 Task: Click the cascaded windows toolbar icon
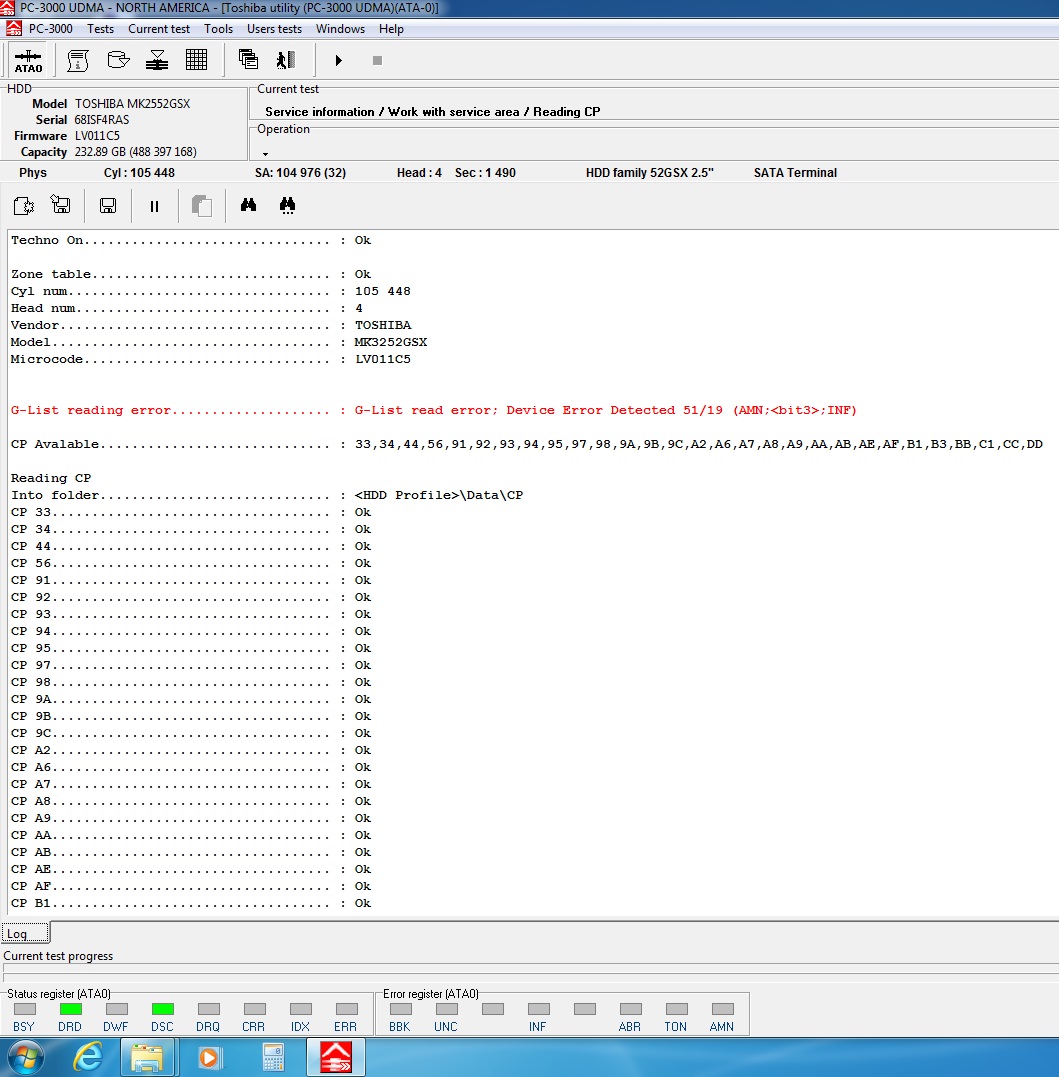248,59
